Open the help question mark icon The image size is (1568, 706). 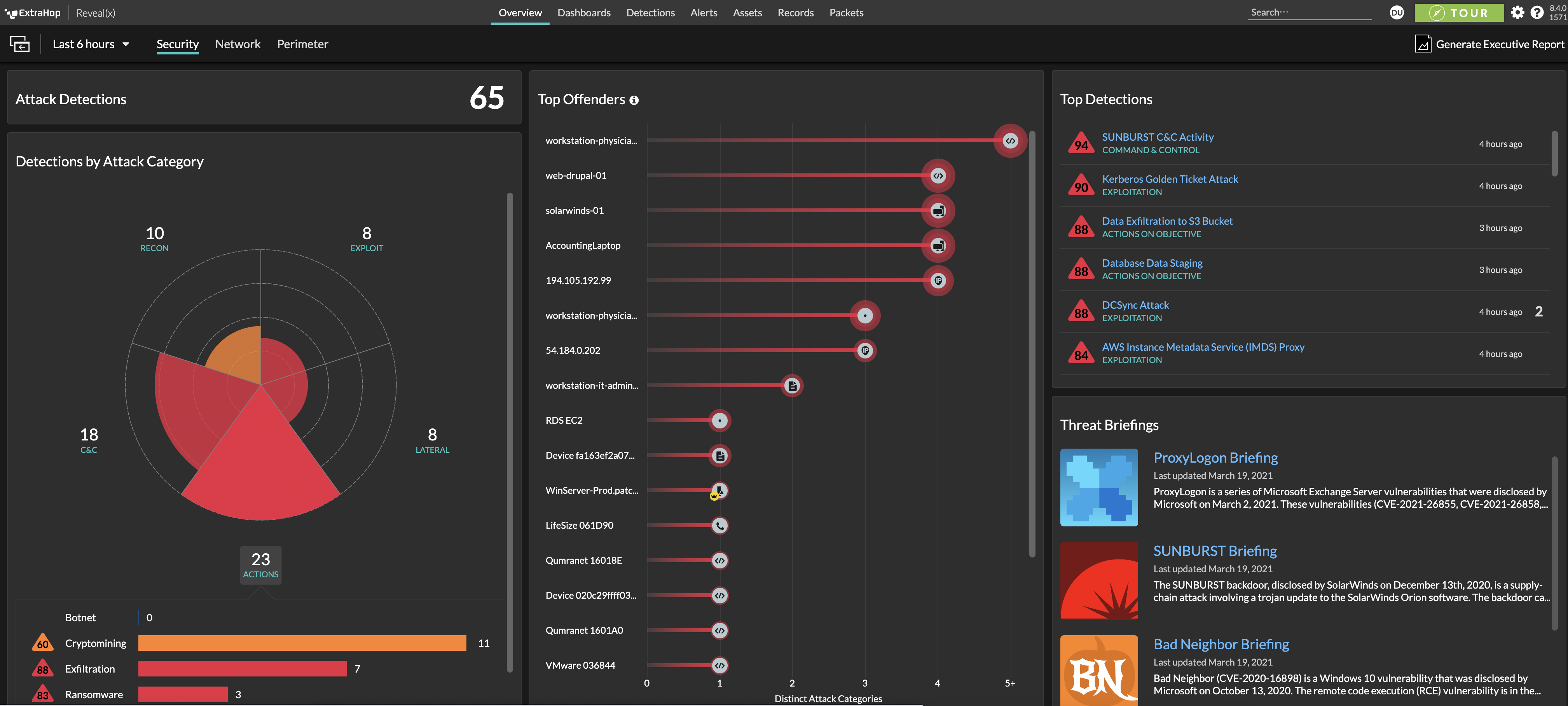[1537, 12]
